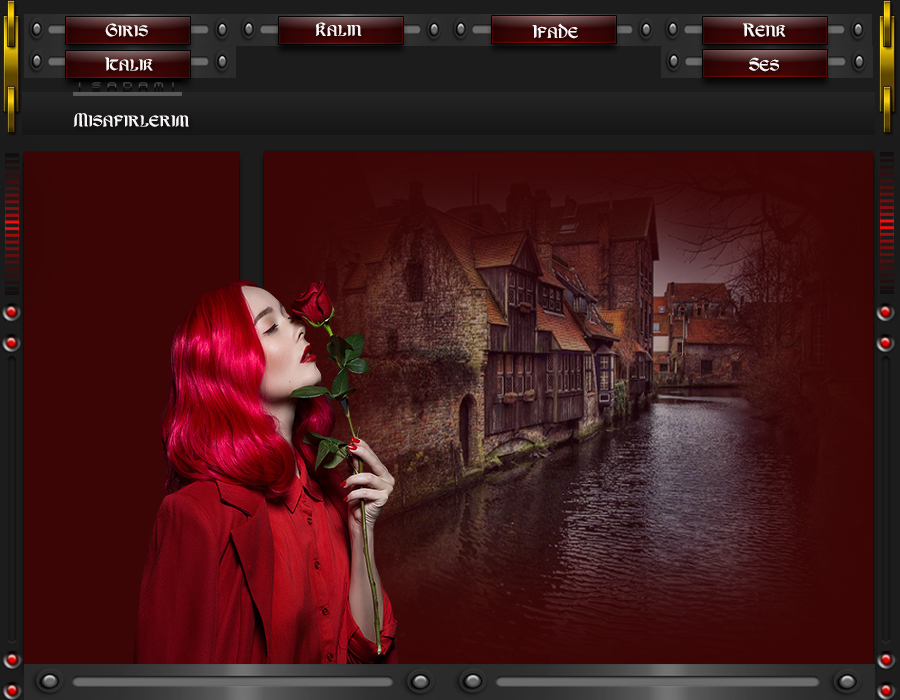Image resolution: width=900 pixels, height=700 pixels.
Task: Click the knob at bottom-right bar's right end
Action: [x=845, y=682]
